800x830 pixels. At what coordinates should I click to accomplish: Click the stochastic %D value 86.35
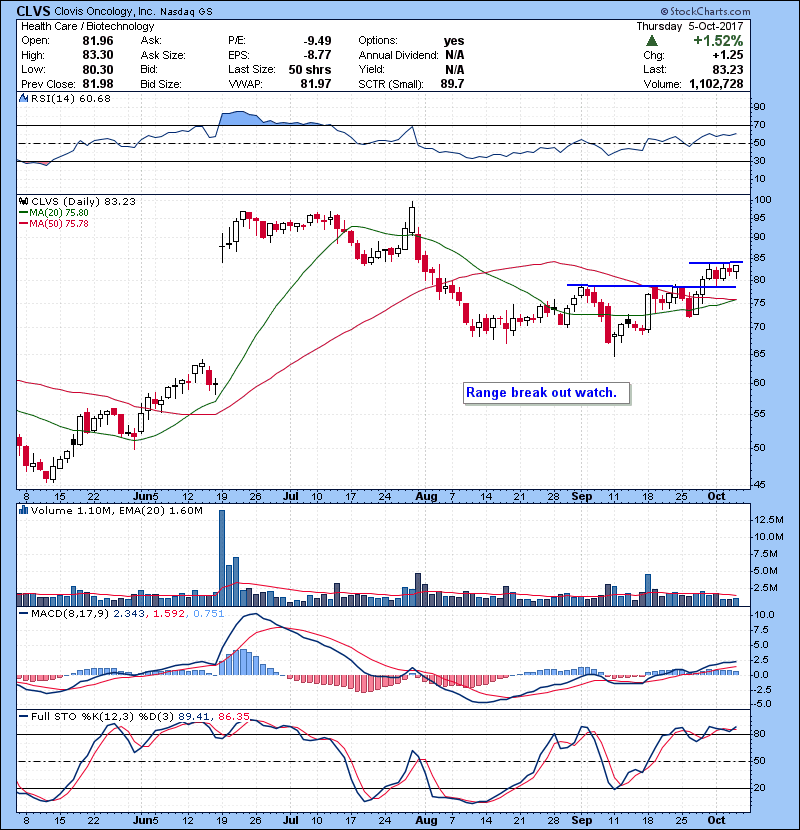[x=233, y=716]
